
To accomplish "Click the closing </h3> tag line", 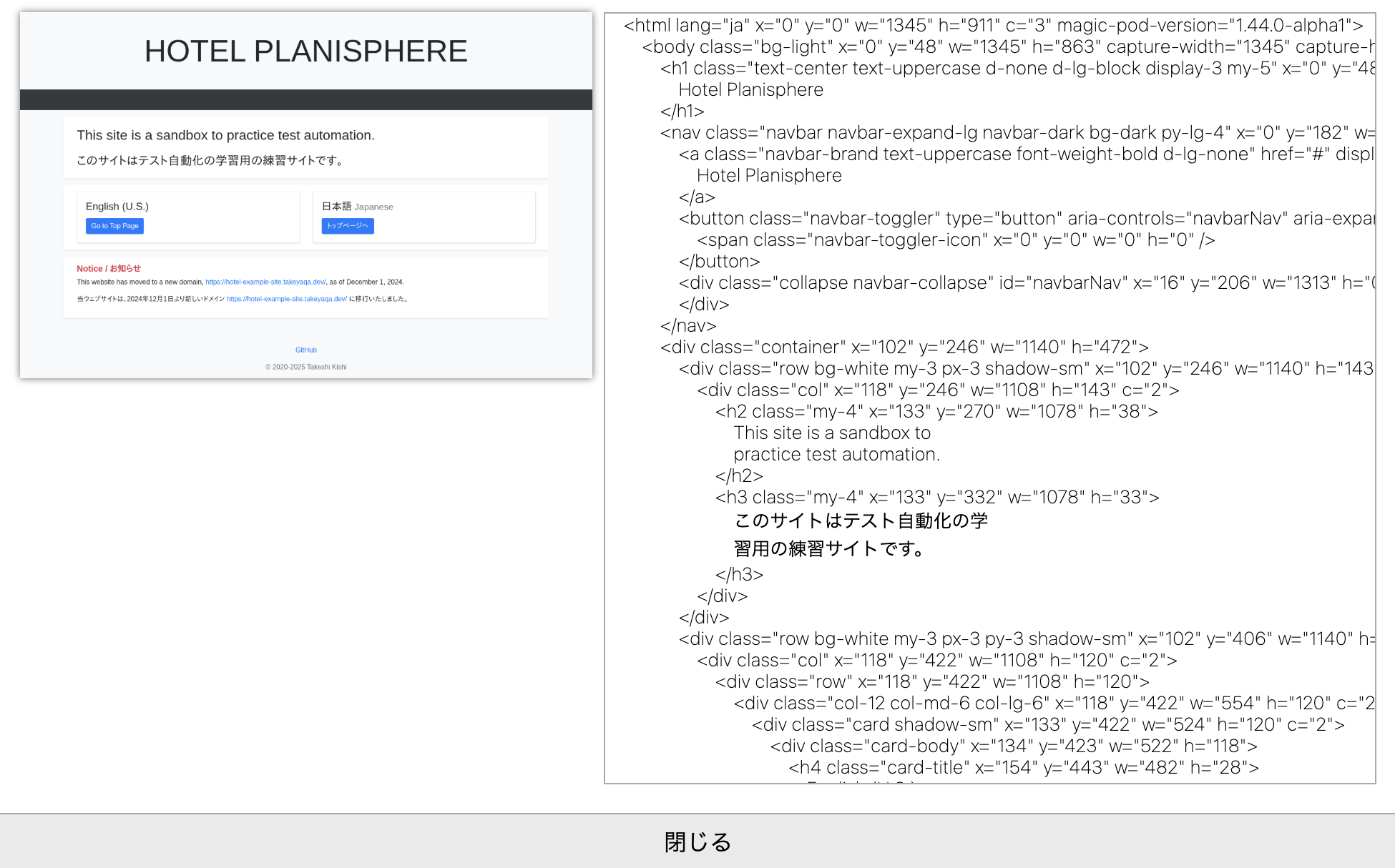I will [x=739, y=575].
